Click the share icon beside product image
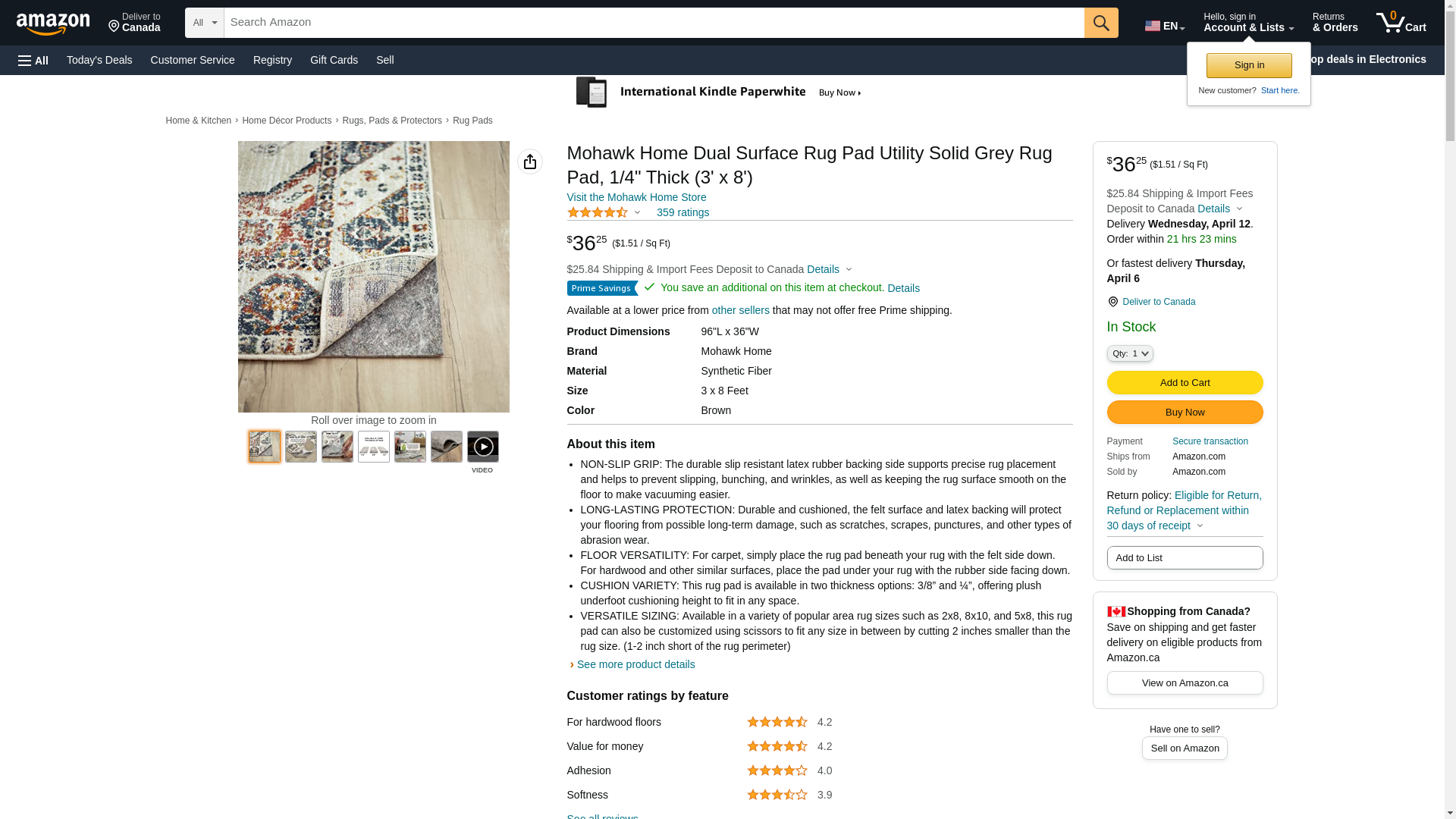Viewport: 1456px width, 819px height. pyautogui.click(x=529, y=162)
